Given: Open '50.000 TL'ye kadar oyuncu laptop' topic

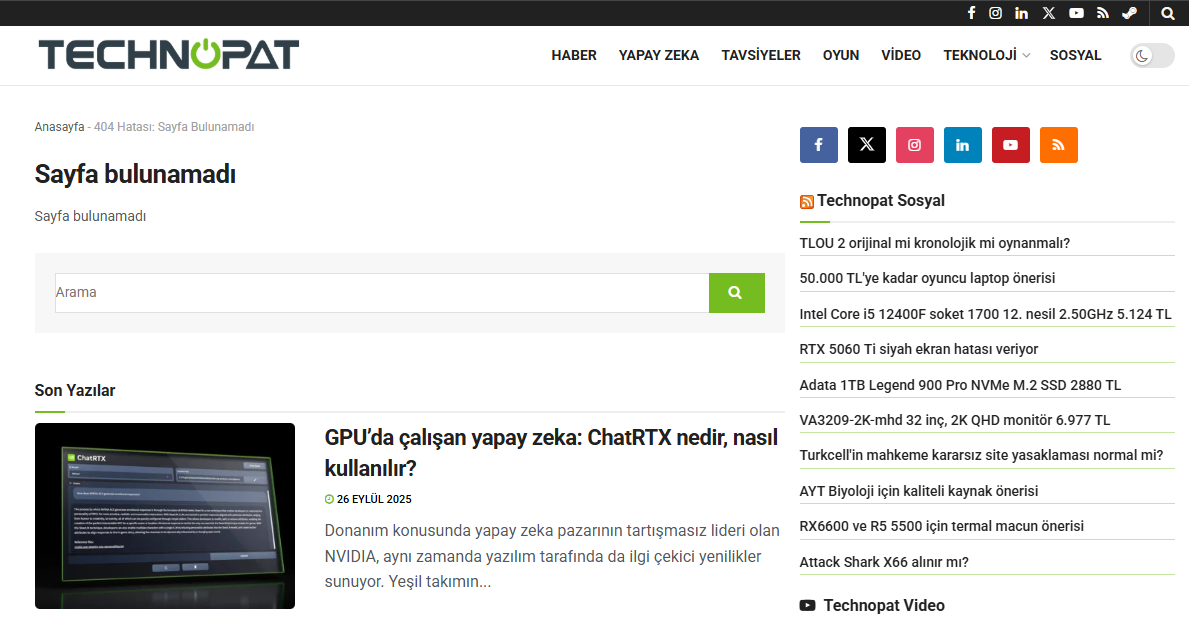Looking at the screenshot, I should point(927,278).
